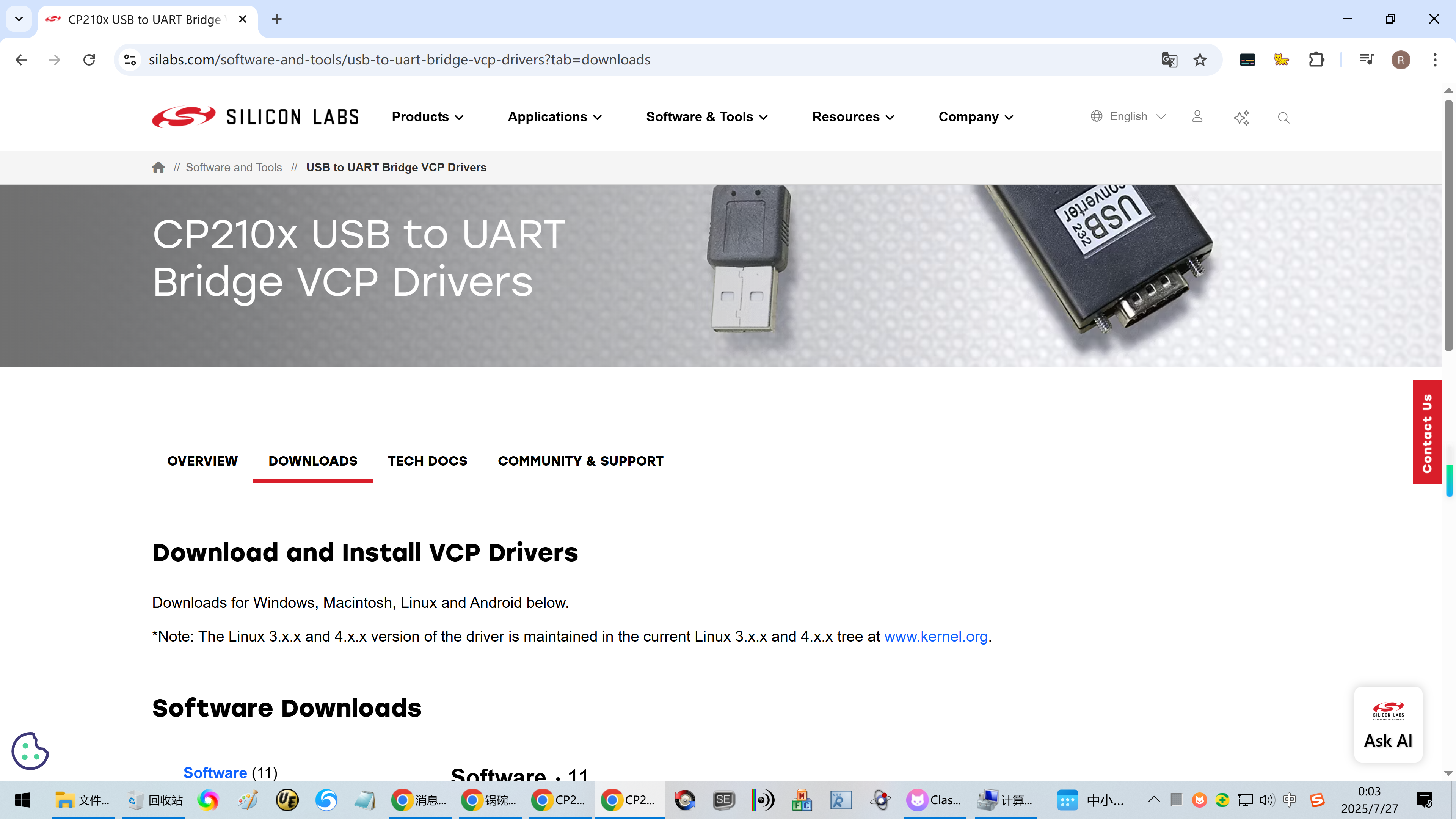Open the calculator taskbar item
1456x819 pixels.
1006,800
